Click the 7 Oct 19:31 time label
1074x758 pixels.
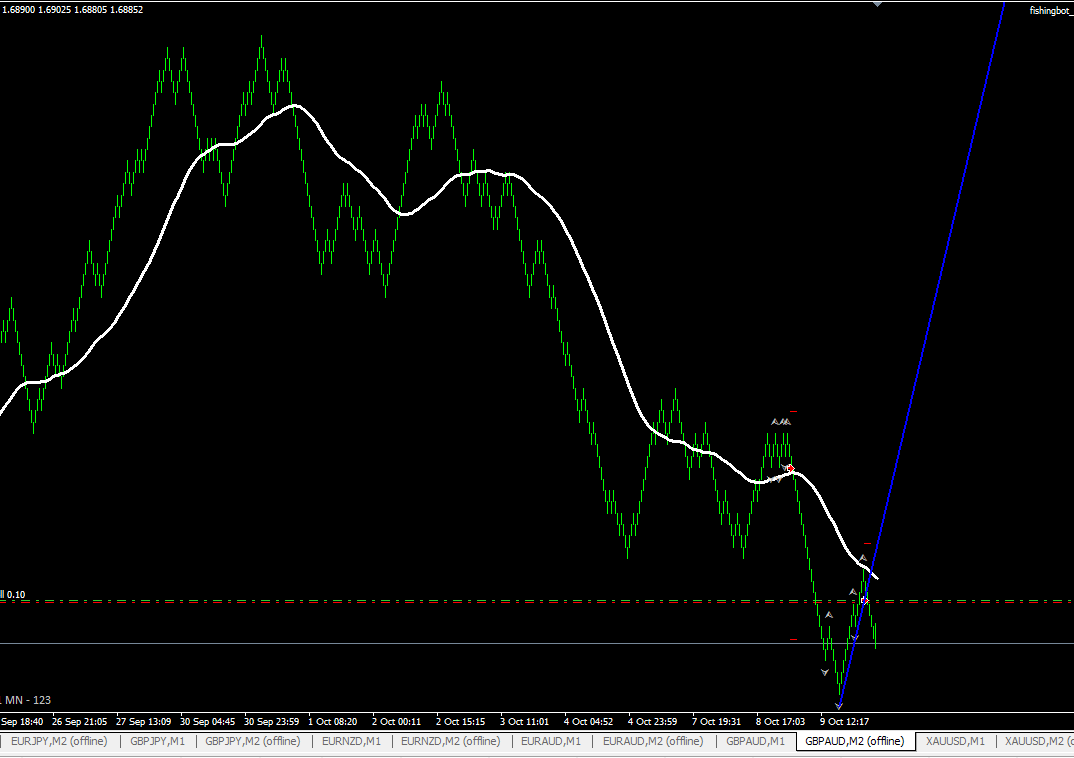pyautogui.click(x=716, y=721)
